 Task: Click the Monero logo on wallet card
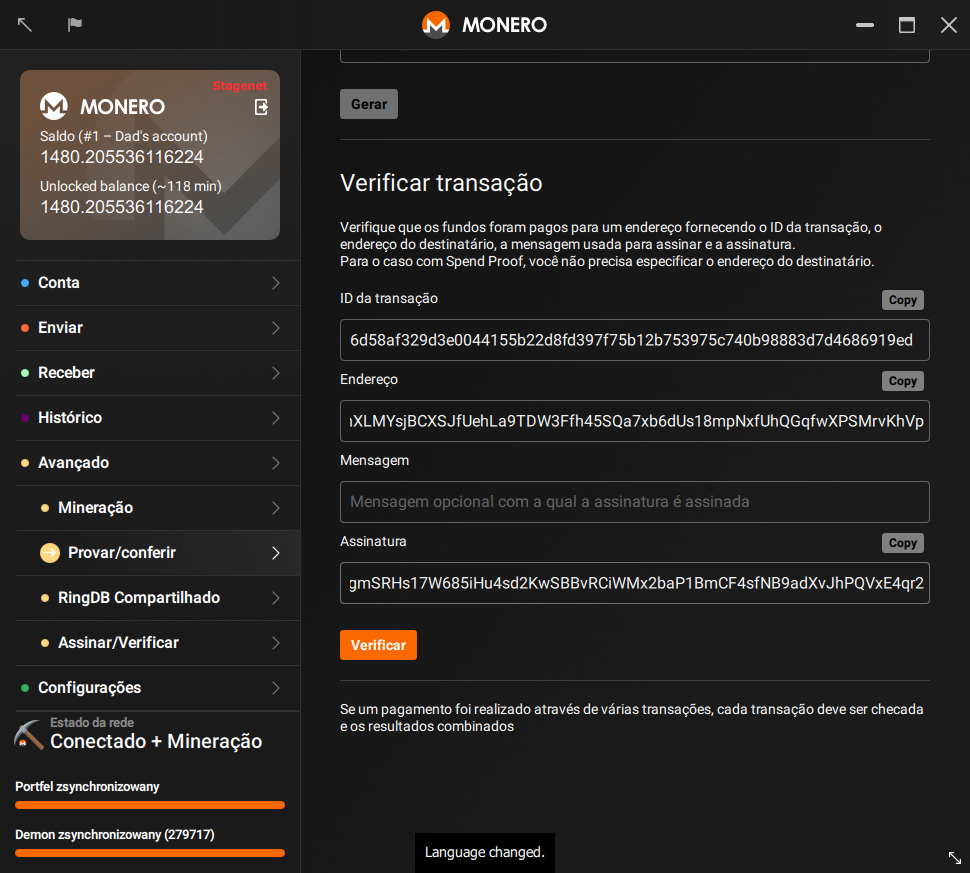(x=54, y=106)
